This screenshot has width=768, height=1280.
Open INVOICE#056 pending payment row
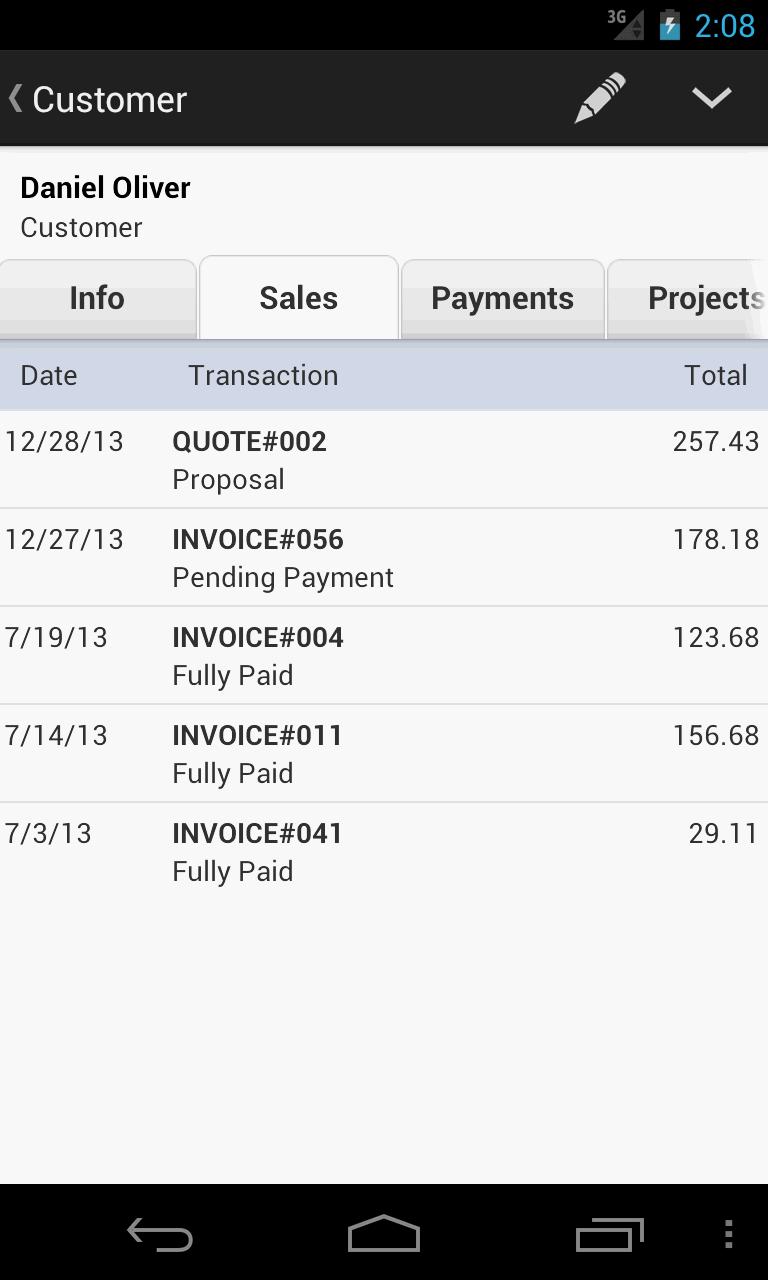(384, 557)
